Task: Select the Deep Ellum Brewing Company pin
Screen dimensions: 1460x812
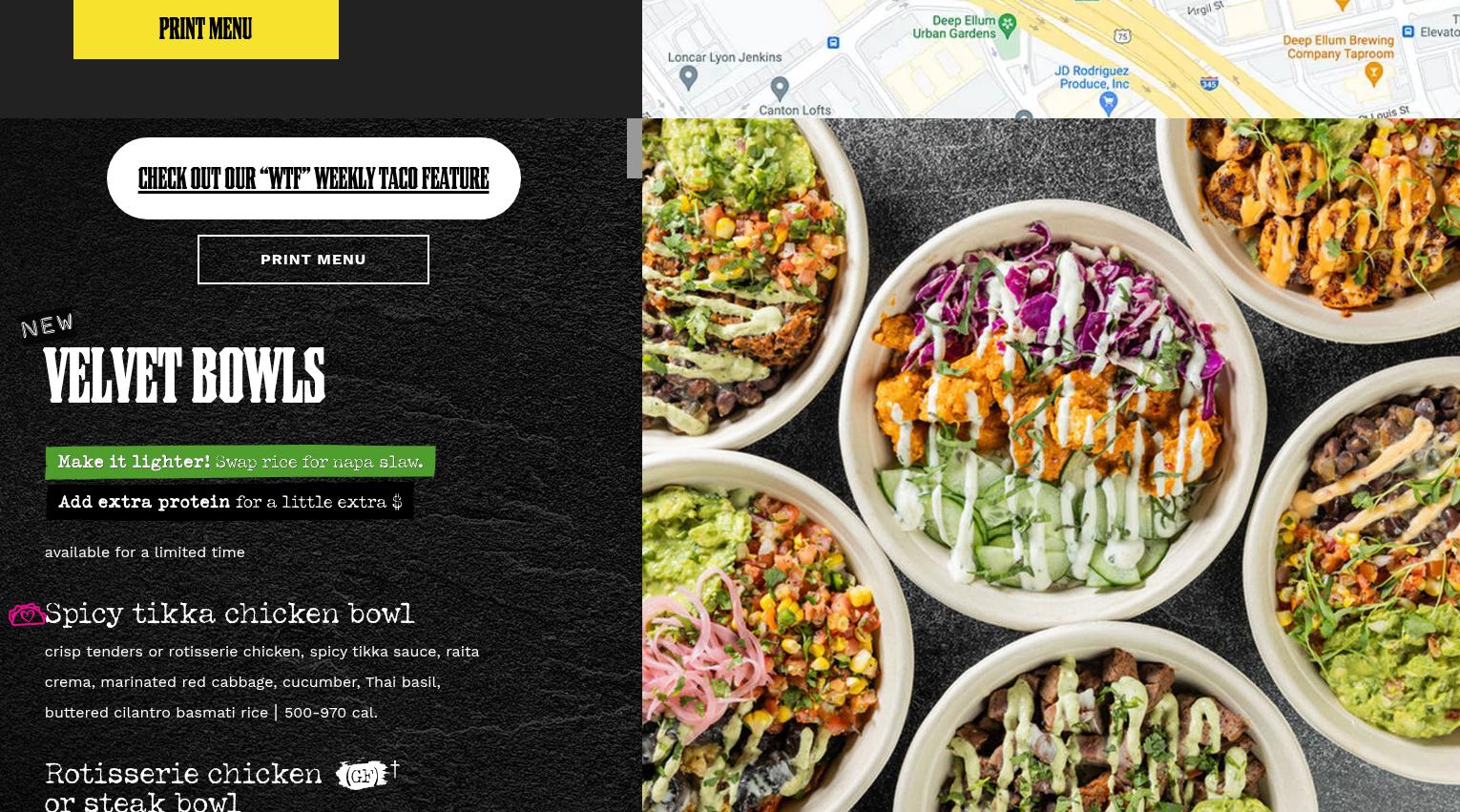Action: click(1374, 73)
